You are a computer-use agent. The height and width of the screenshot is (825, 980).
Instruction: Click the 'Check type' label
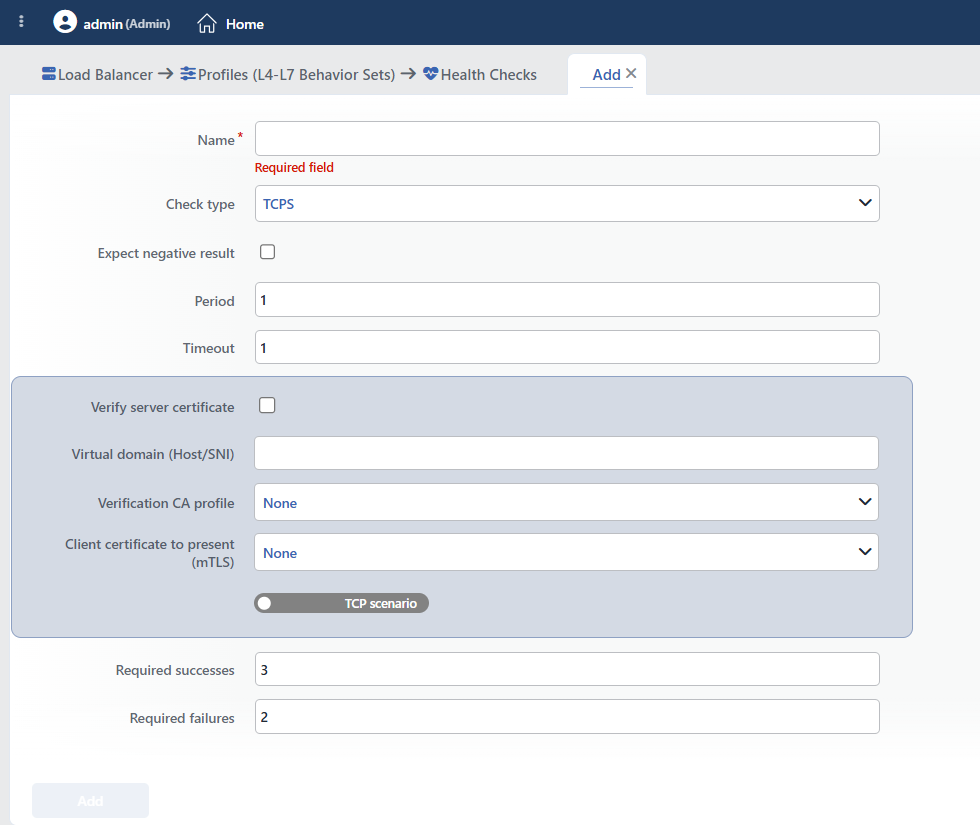(200, 204)
